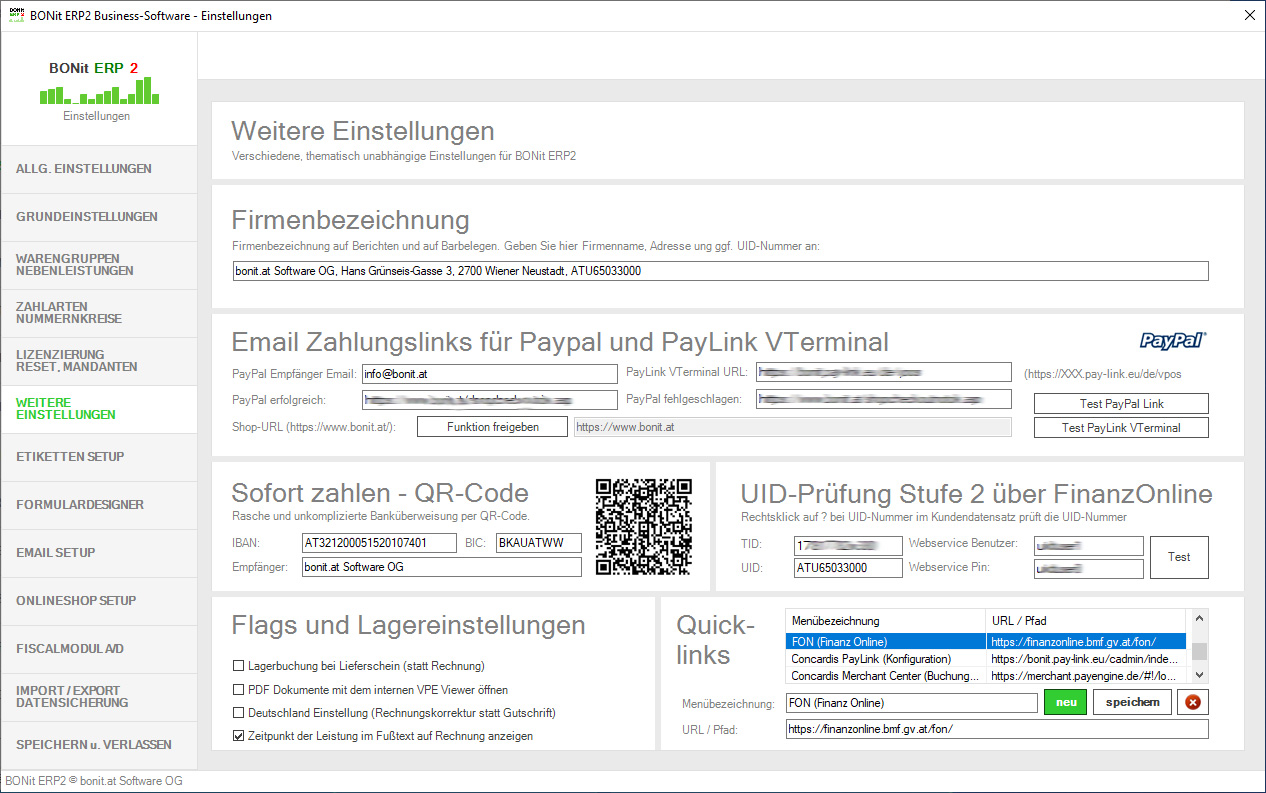Click Funktion freigeben button
Image resolution: width=1266 pixels, height=793 pixels.
(x=493, y=427)
